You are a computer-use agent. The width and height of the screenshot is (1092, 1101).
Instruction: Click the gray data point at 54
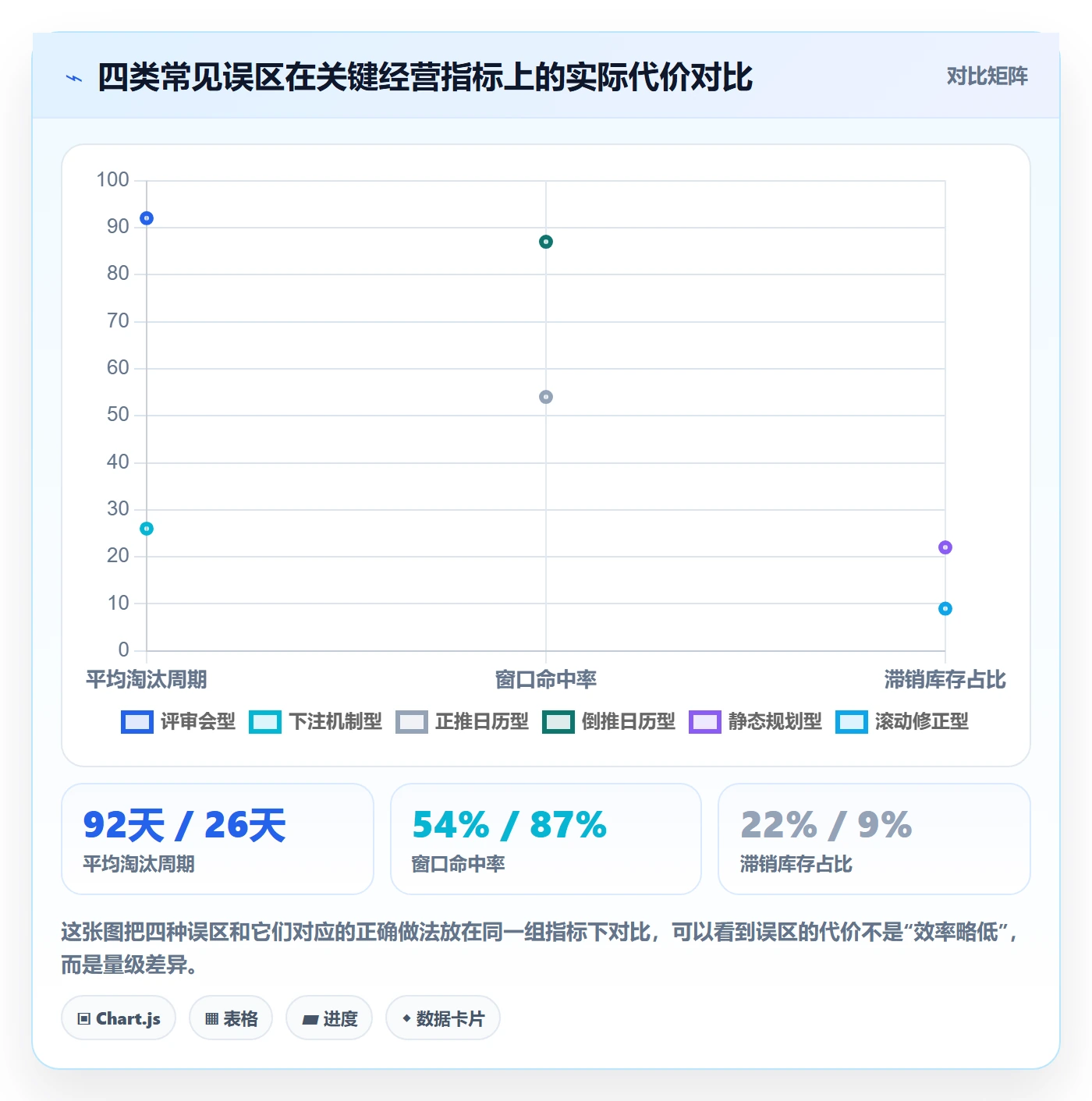tap(546, 397)
